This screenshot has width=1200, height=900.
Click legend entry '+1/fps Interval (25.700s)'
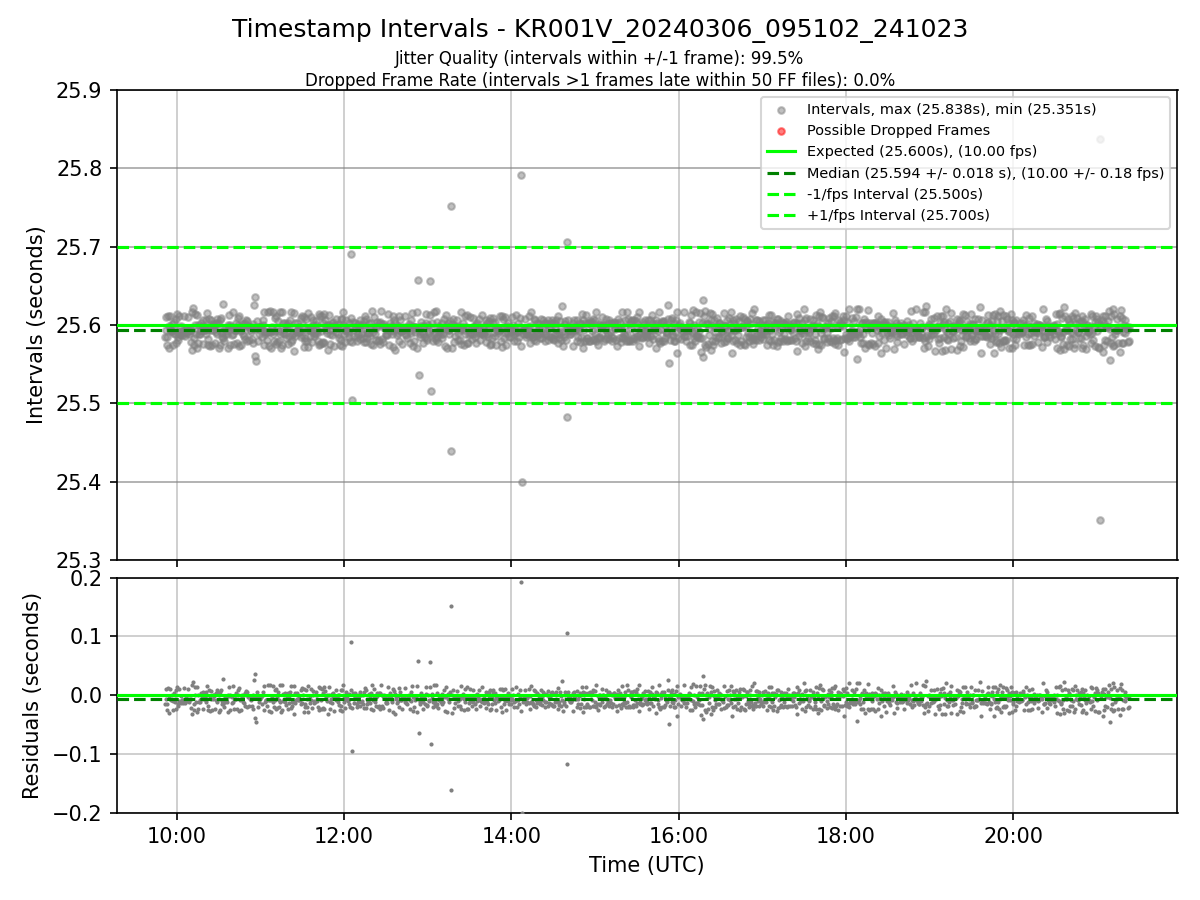point(898,215)
